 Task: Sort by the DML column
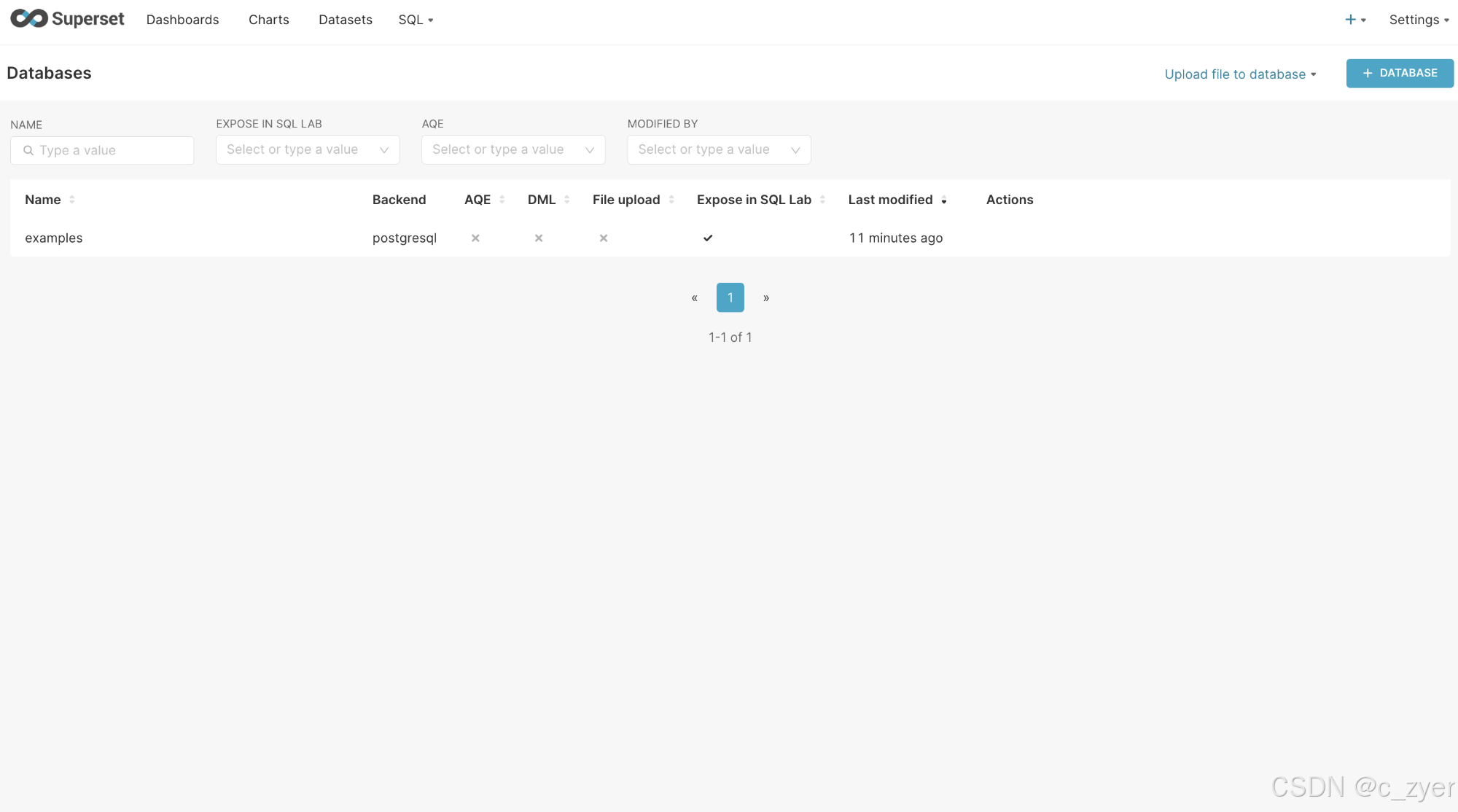click(x=548, y=200)
